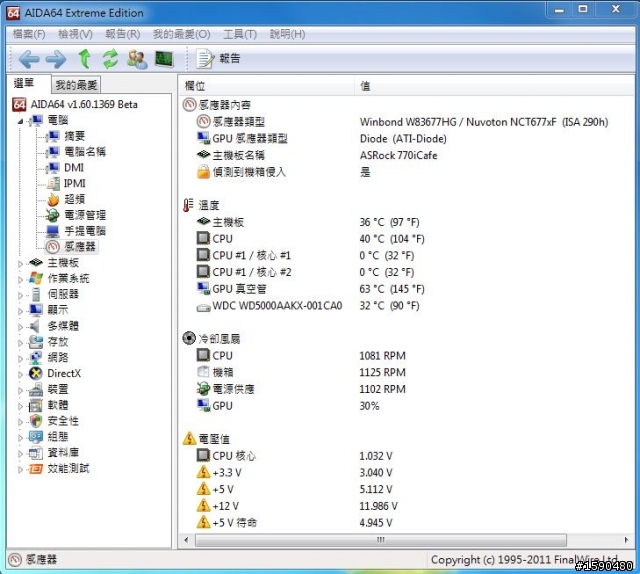Click the GPU 真空管 row icon
This screenshot has height=574, width=640.
(203, 289)
